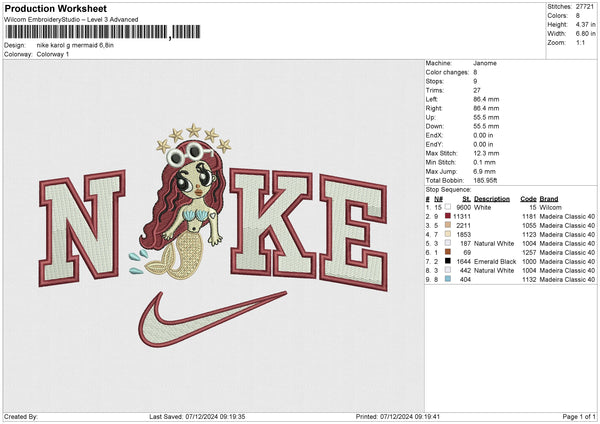
Task: Click the brown-orange swatch for code 1257
Action: click(448, 252)
